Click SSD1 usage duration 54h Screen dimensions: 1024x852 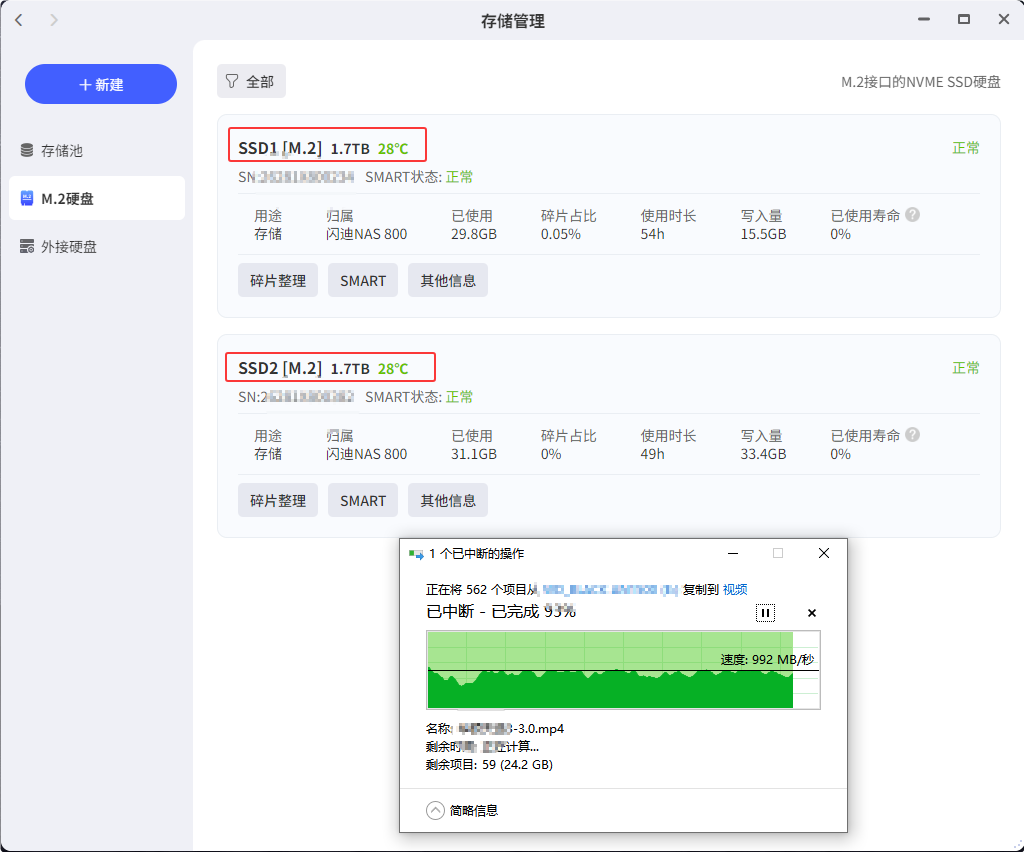(x=652, y=234)
